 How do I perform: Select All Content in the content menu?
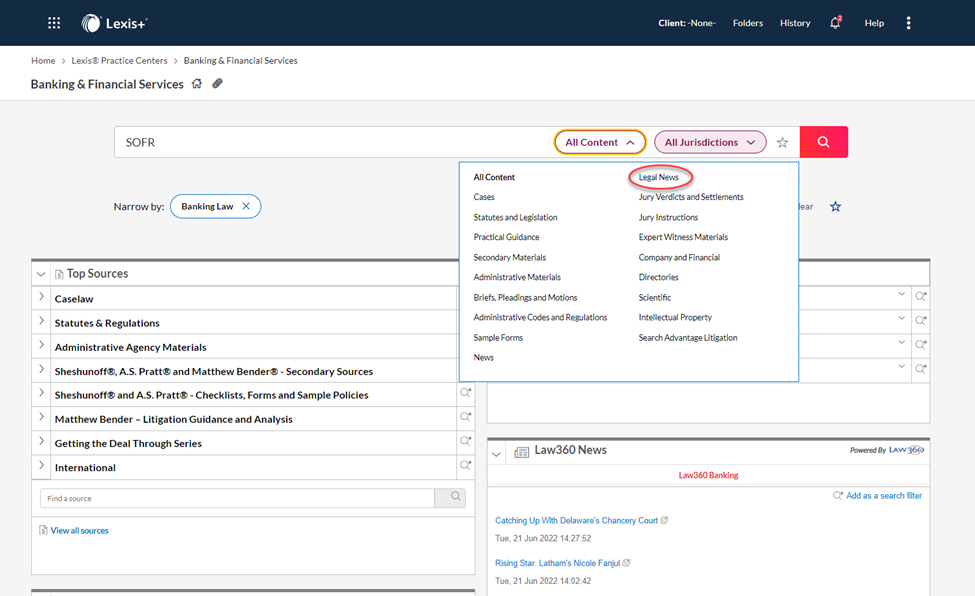(494, 177)
